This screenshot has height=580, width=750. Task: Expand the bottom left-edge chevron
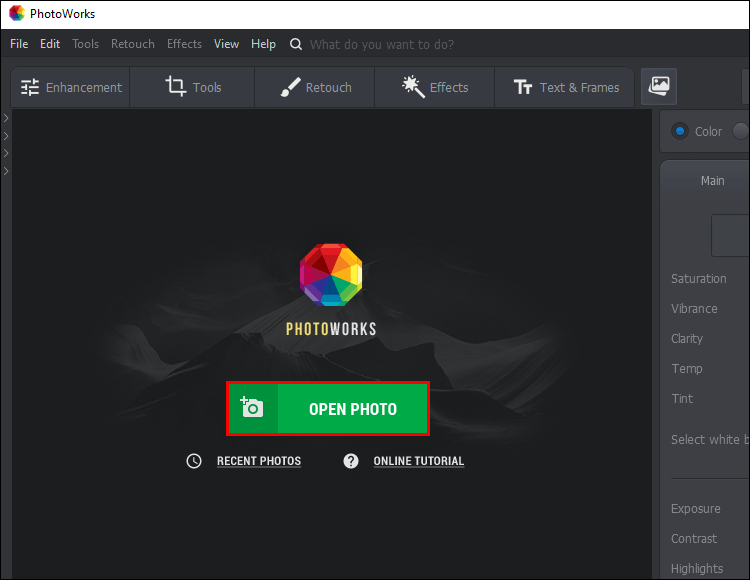(x=6, y=171)
